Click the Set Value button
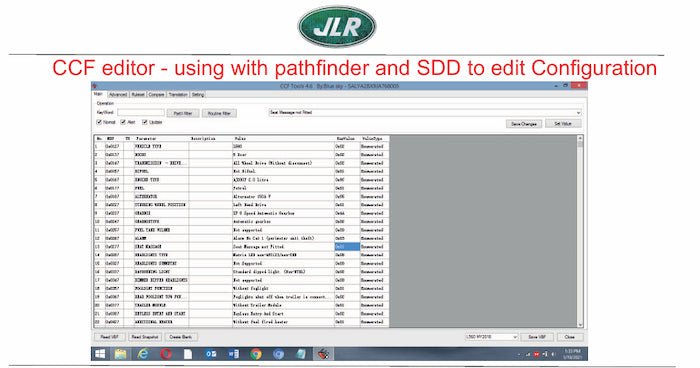The height and width of the screenshot is (368, 700). pos(563,124)
